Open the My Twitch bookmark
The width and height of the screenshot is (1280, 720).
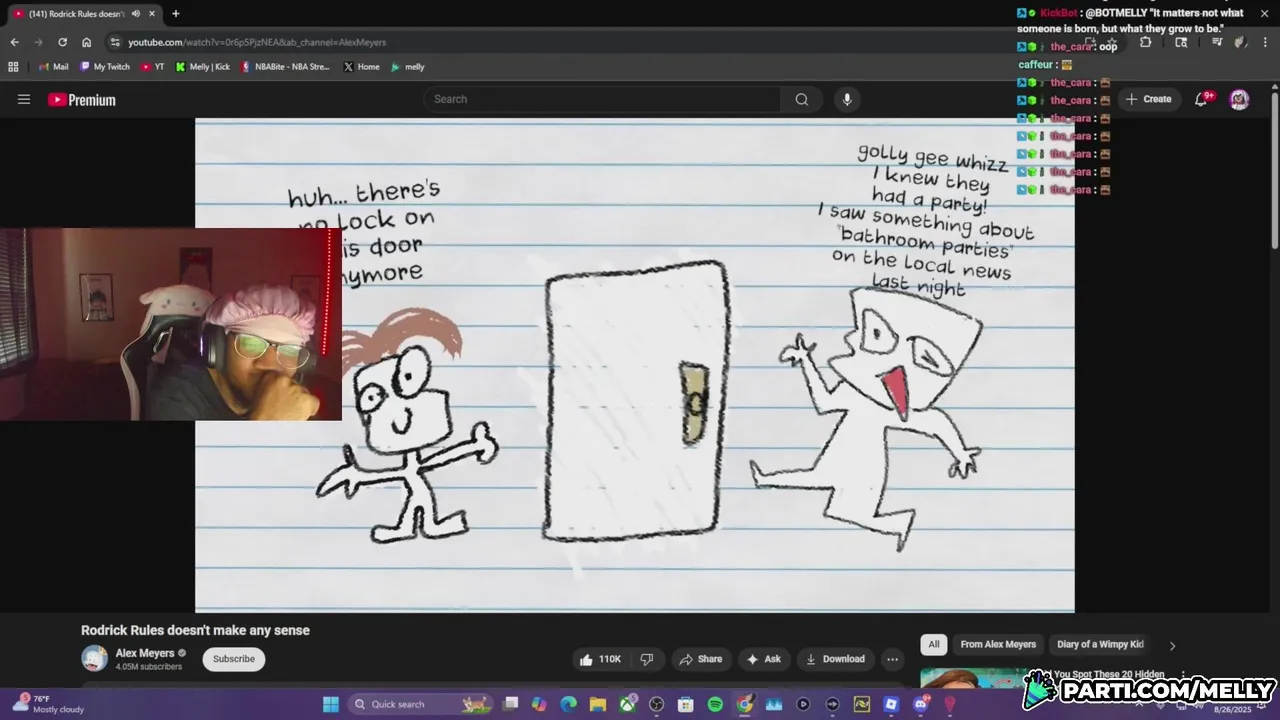[x=105, y=67]
